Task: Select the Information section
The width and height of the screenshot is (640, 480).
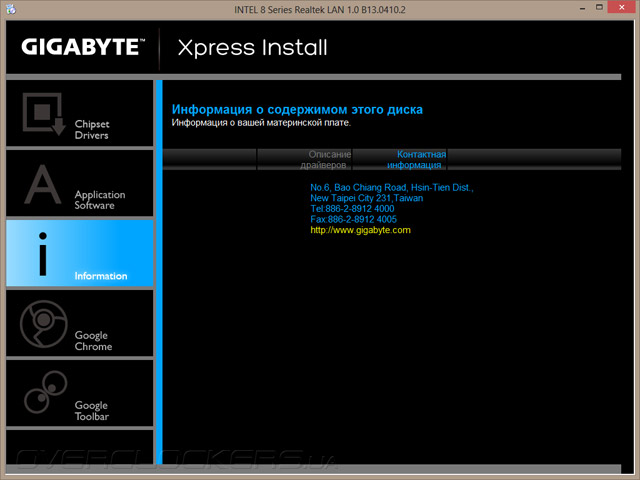Action: (80, 253)
